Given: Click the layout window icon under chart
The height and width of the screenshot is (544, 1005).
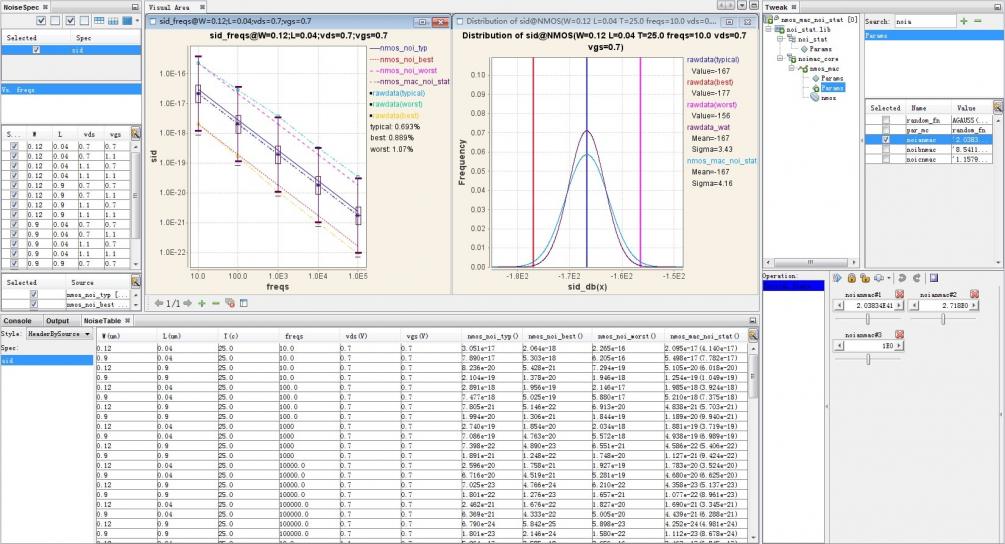Looking at the screenshot, I should pyautogui.click(x=244, y=303).
